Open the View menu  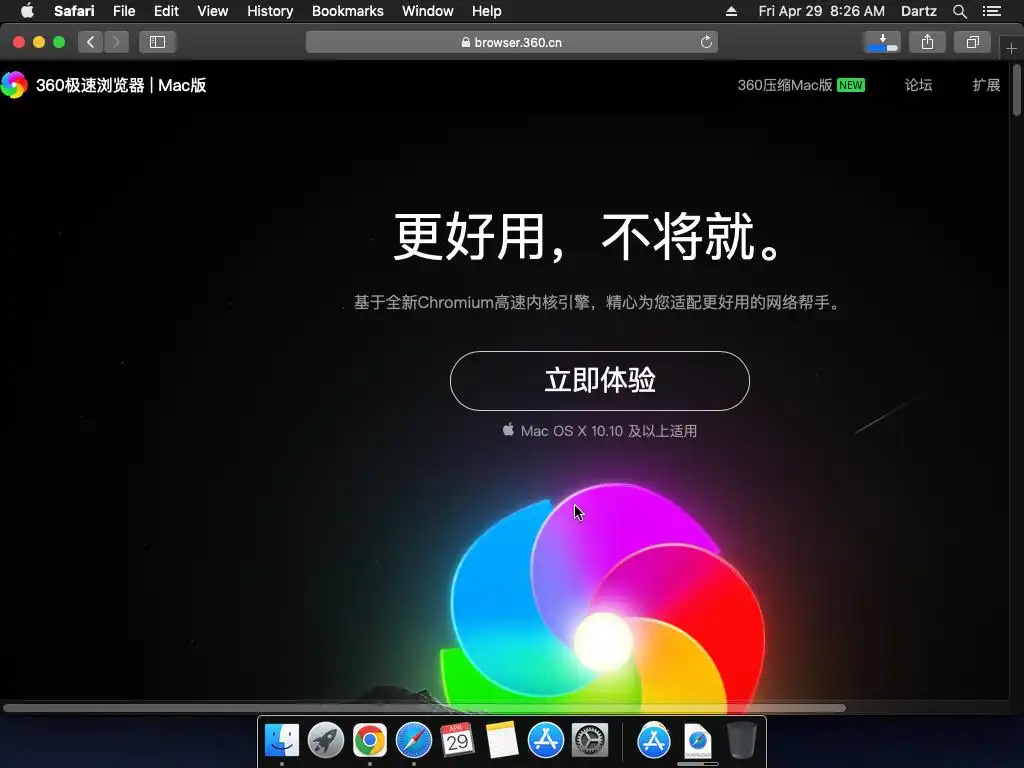212,11
